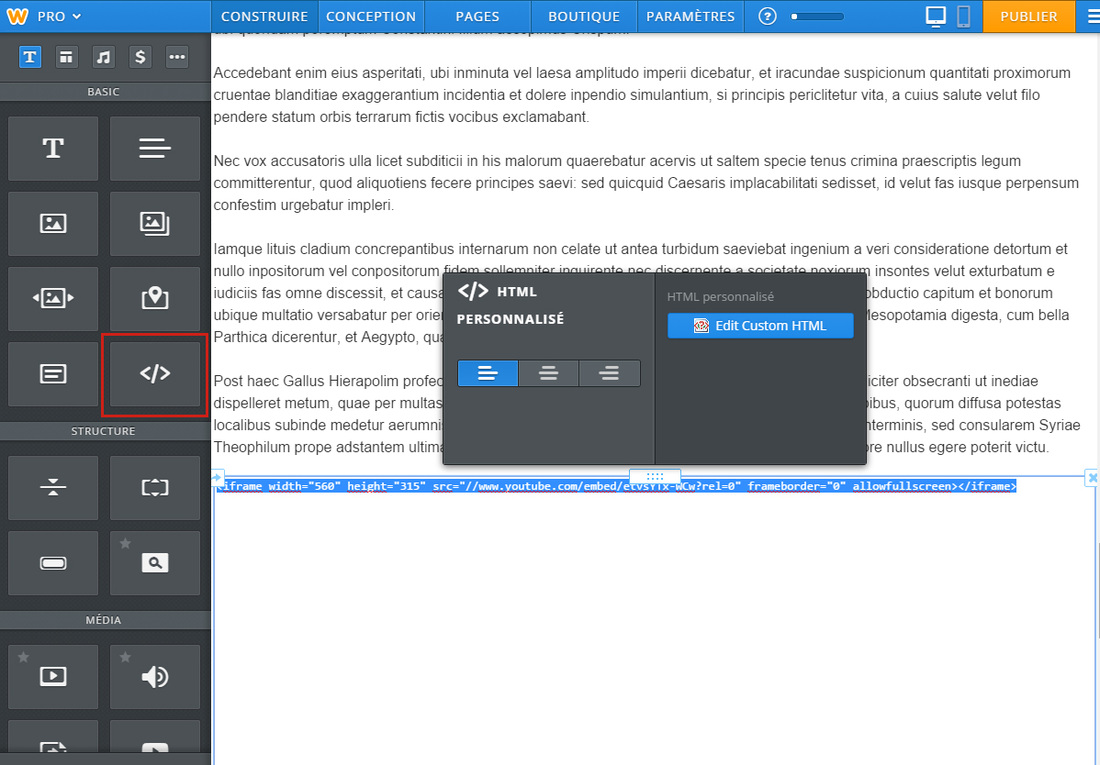Set HTML alignment to left
Viewport: 1100px width, 765px height.
[x=488, y=373]
